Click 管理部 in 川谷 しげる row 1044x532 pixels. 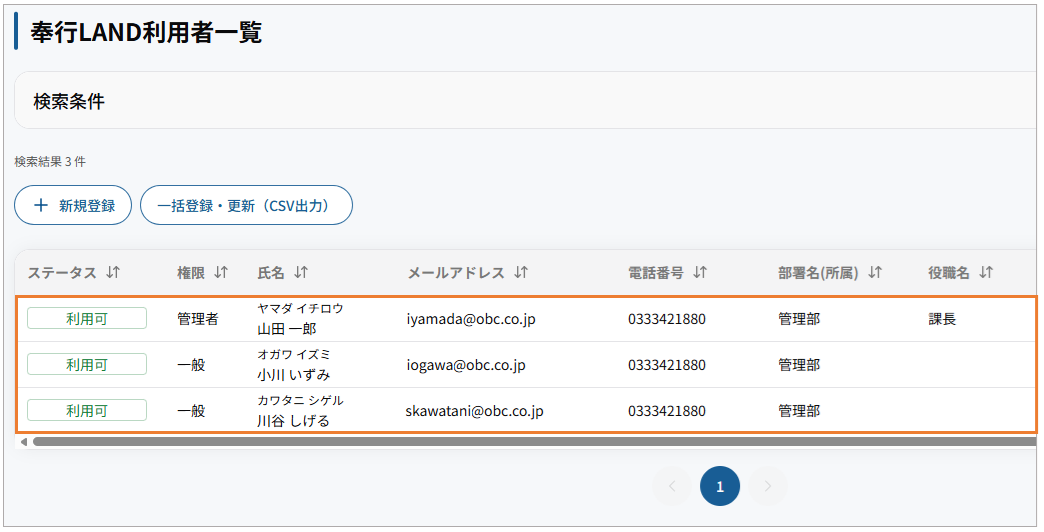799,411
